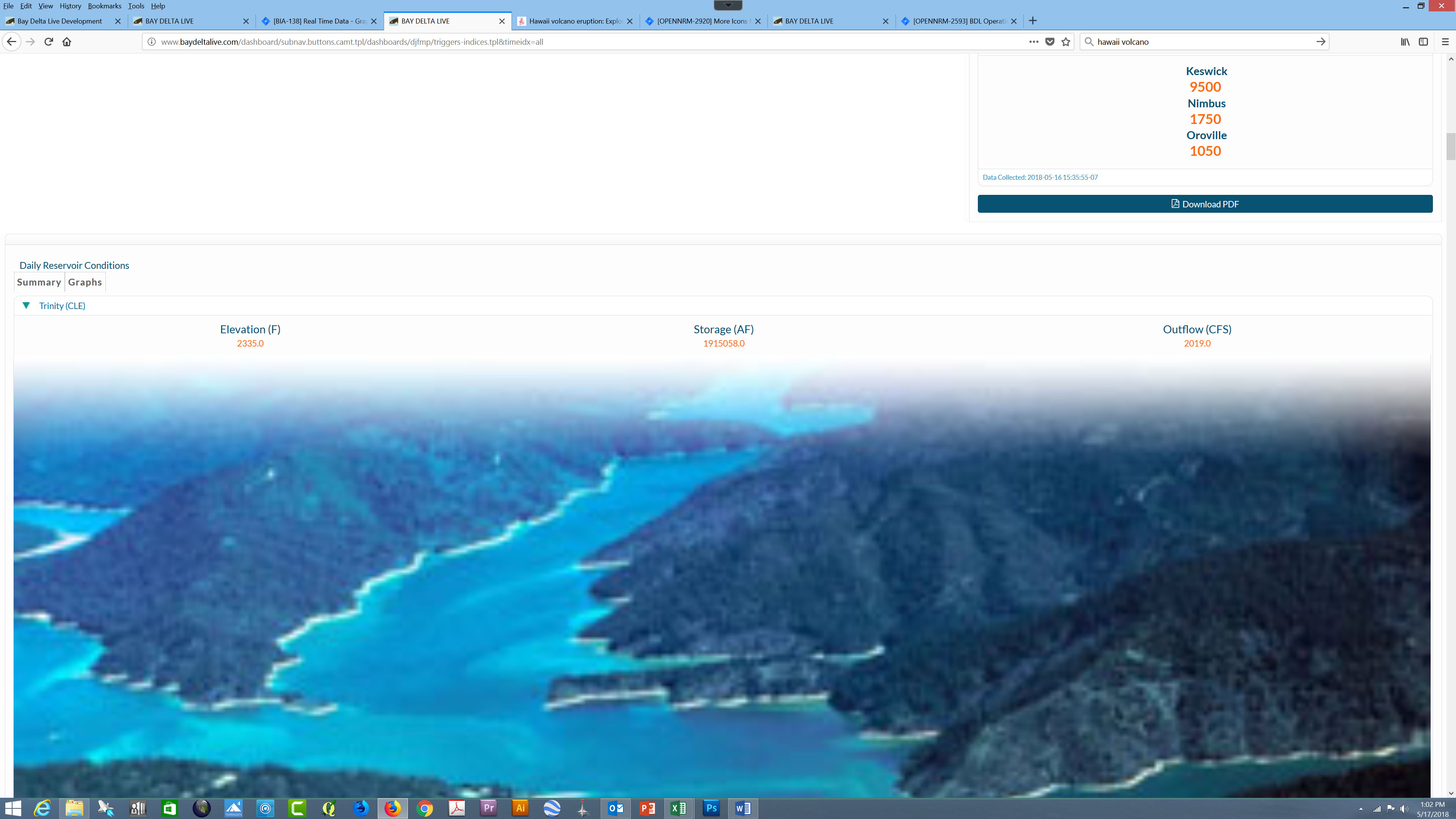
Task: Open volume control in system tray
Action: [1404, 809]
